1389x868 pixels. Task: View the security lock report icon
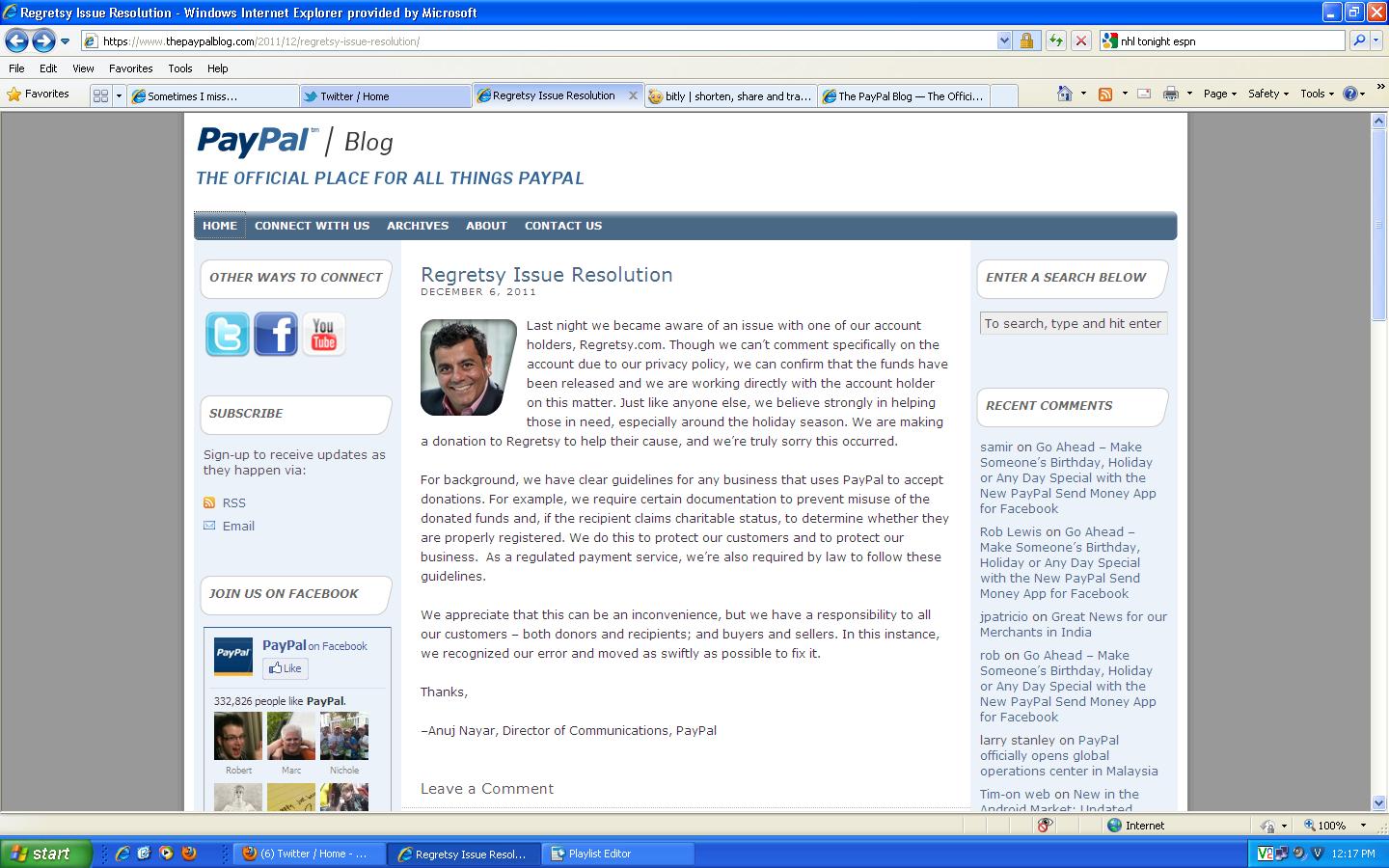coord(1026,41)
